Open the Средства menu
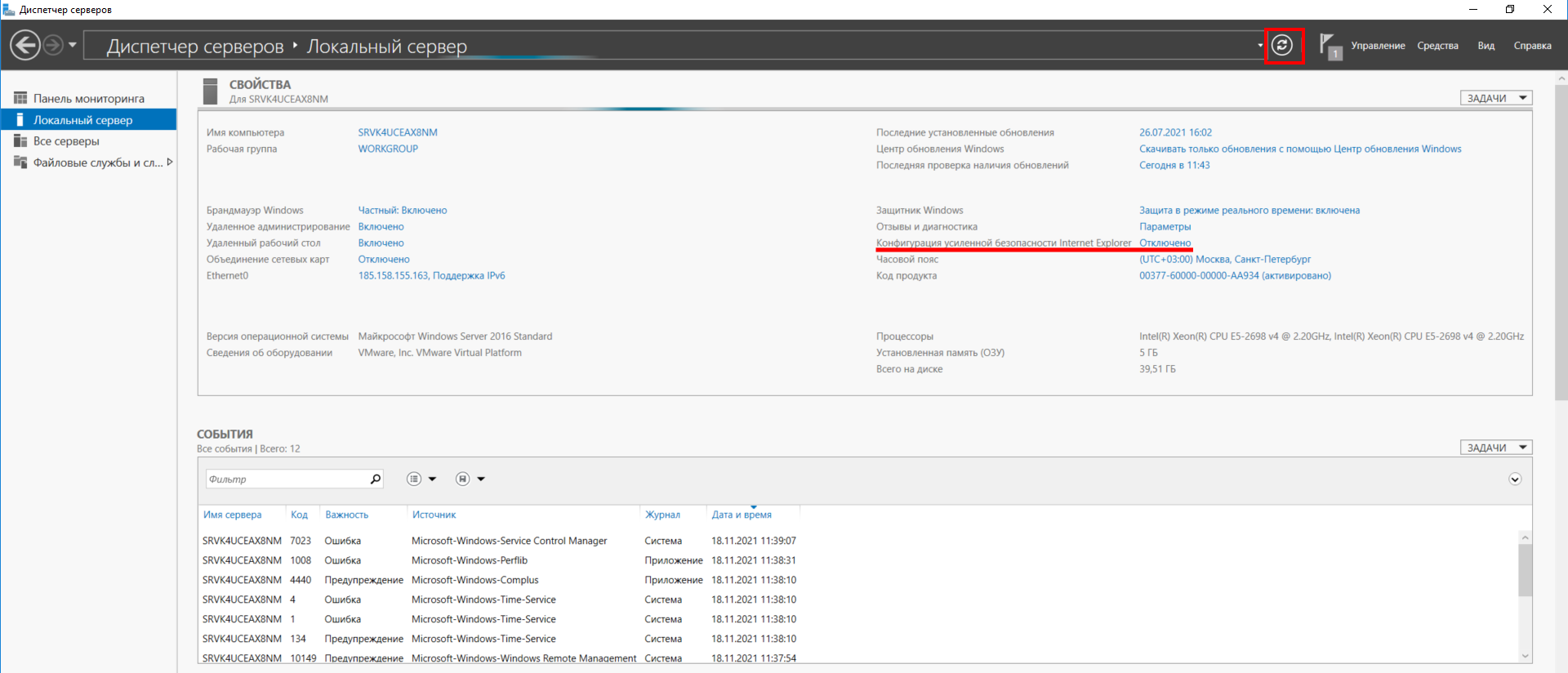The width and height of the screenshot is (1568, 673). (x=1437, y=46)
